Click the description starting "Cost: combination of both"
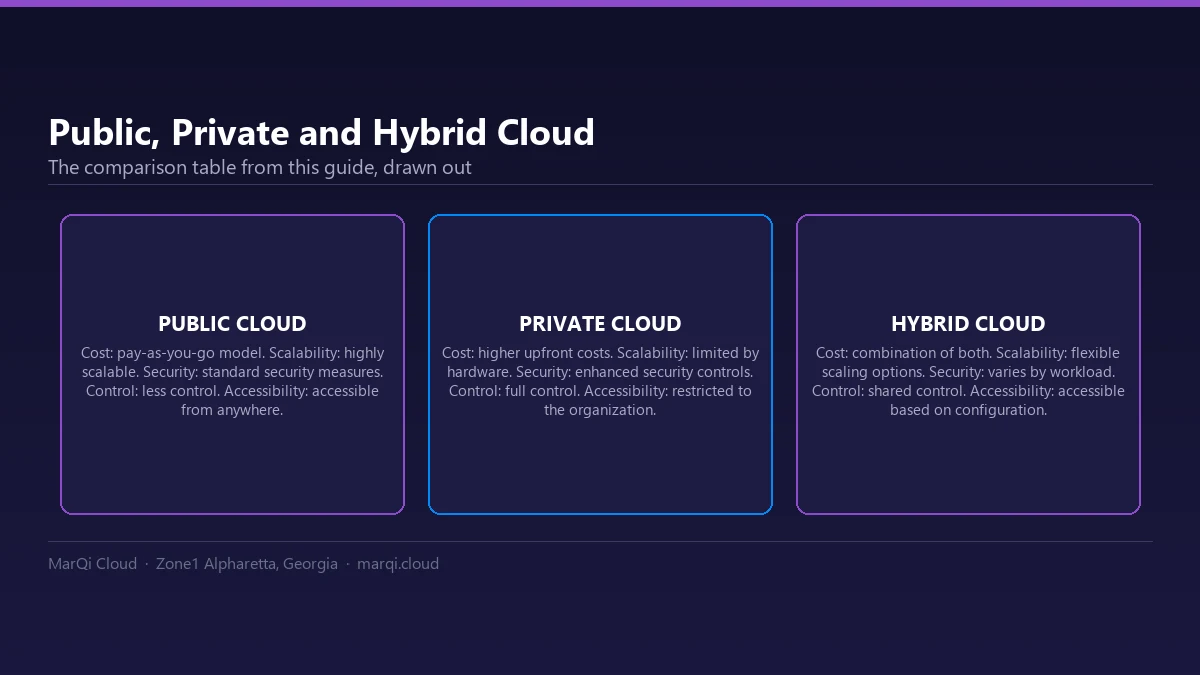The width and height of the screenshot is (1200, 675). pos(968,381)
